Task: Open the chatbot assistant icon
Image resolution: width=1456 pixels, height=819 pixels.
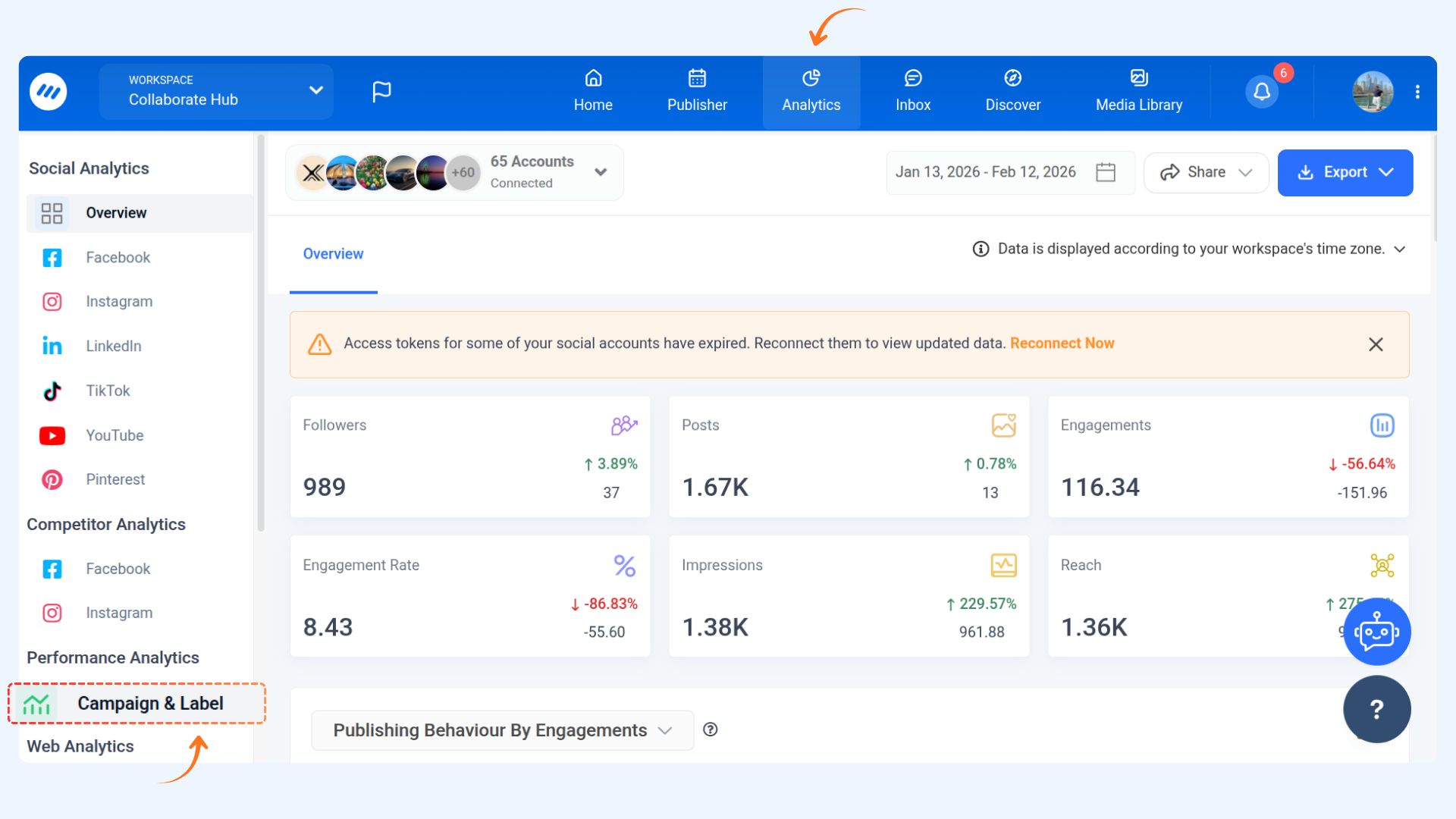Action: coord(1376,632)
